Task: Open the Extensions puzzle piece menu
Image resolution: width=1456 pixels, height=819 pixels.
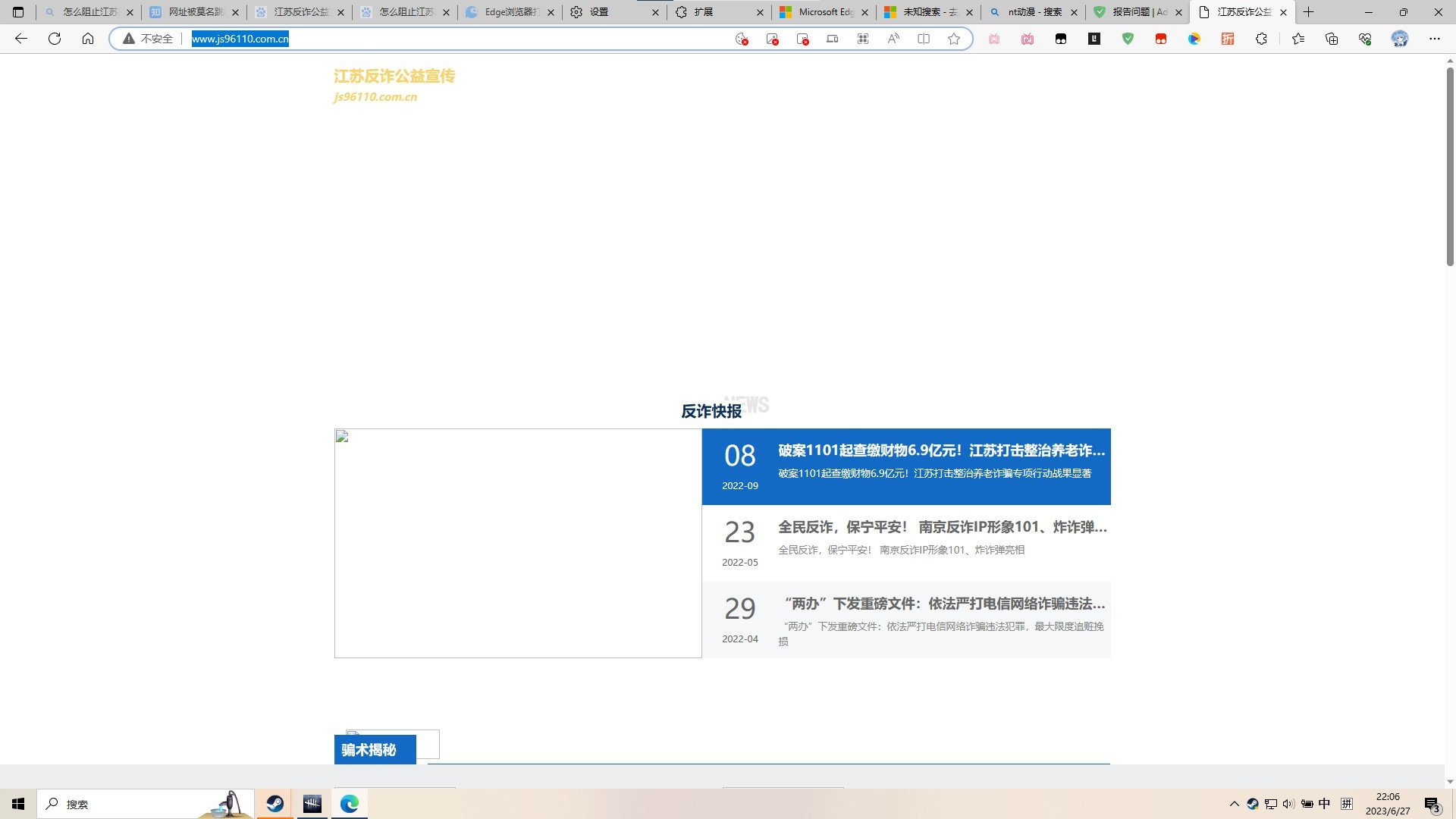Action: point(1261,39)
